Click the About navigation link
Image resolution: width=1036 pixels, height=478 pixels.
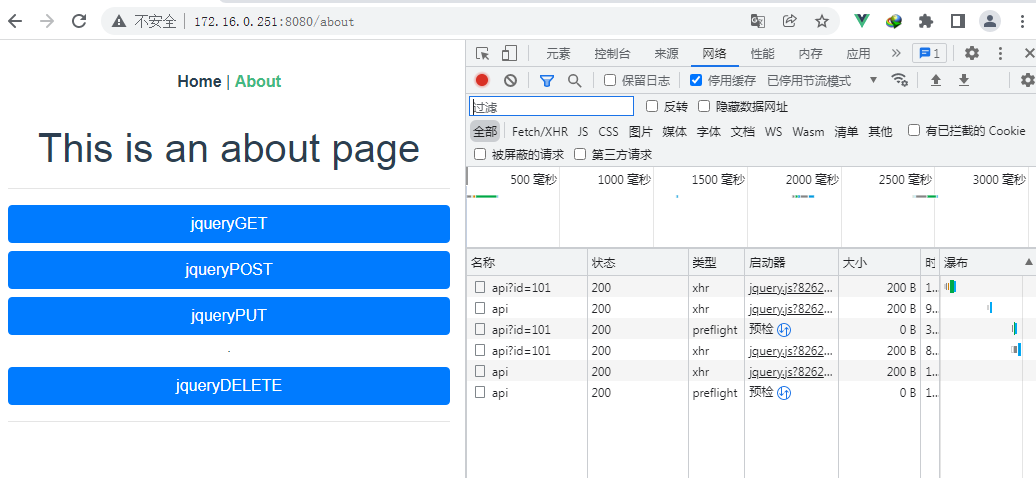[258, 81]
